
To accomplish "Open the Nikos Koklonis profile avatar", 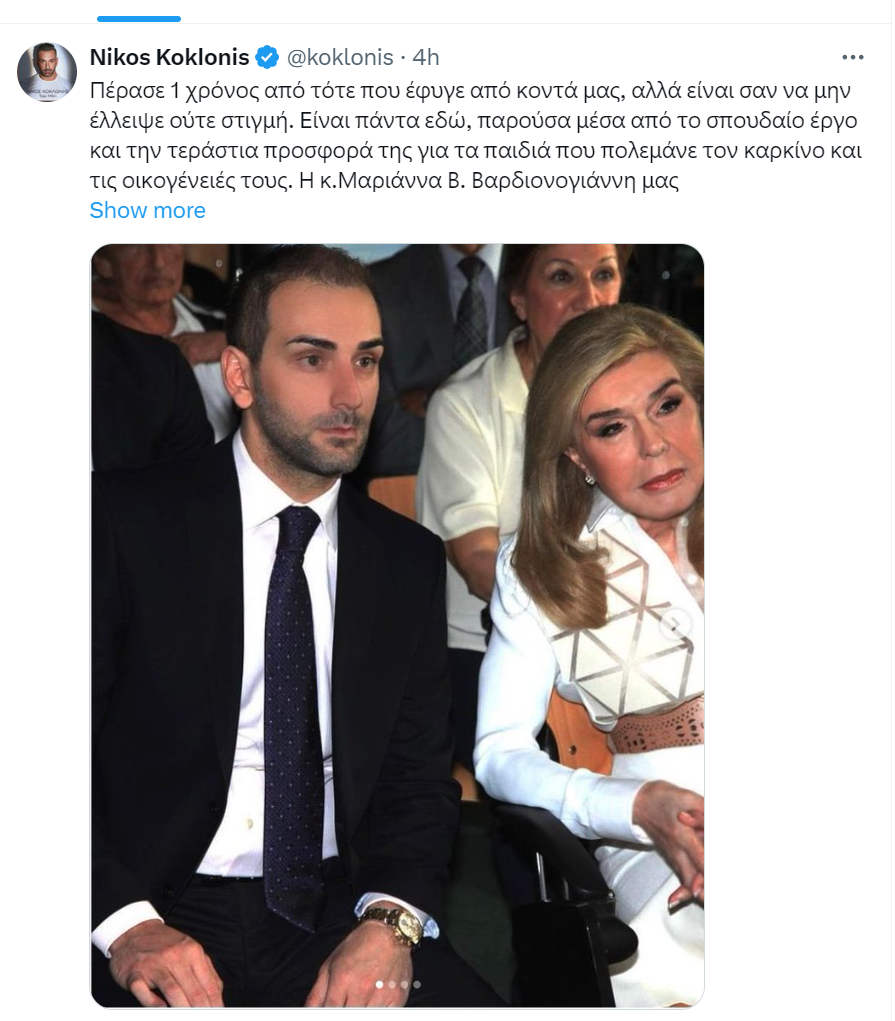I will (47, 72).
